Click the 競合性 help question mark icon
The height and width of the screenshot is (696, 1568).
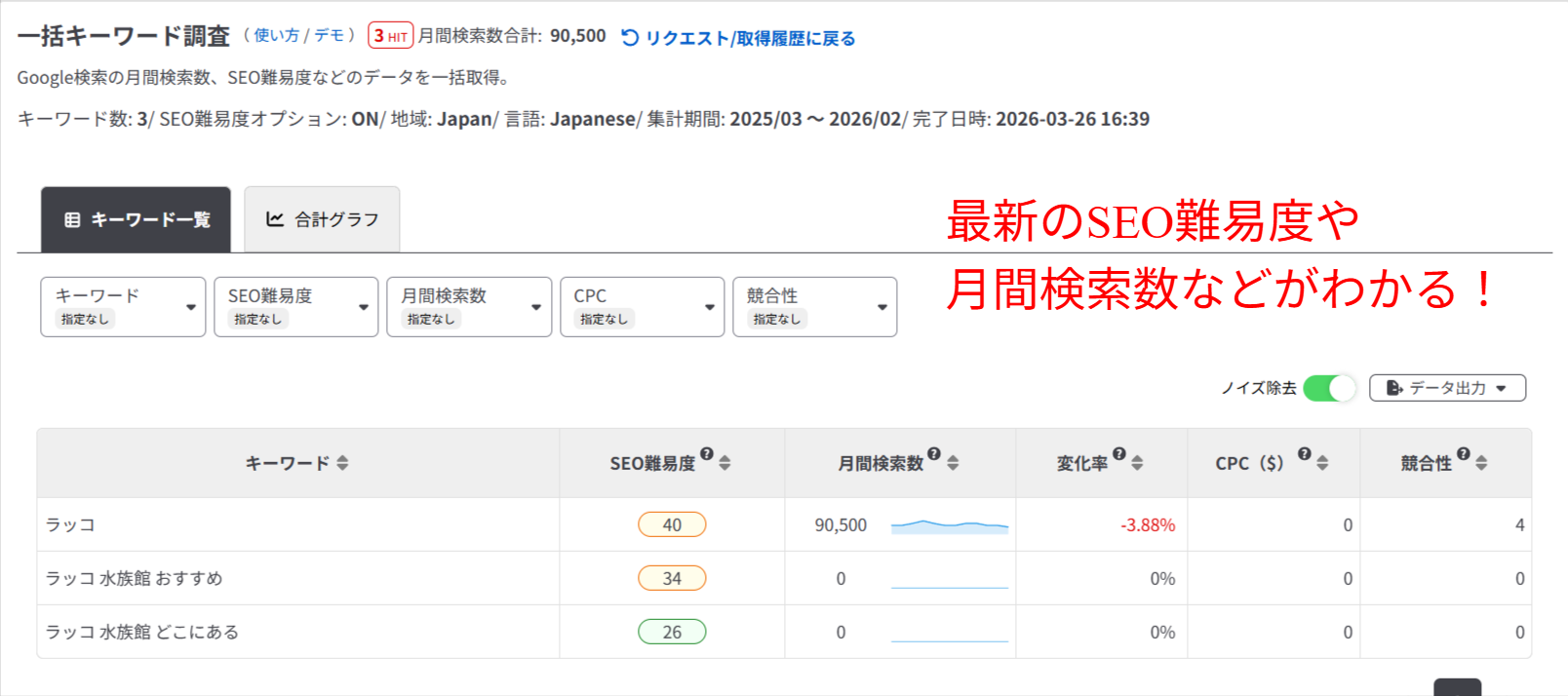pyautogui.click(x=1464, y=453)
